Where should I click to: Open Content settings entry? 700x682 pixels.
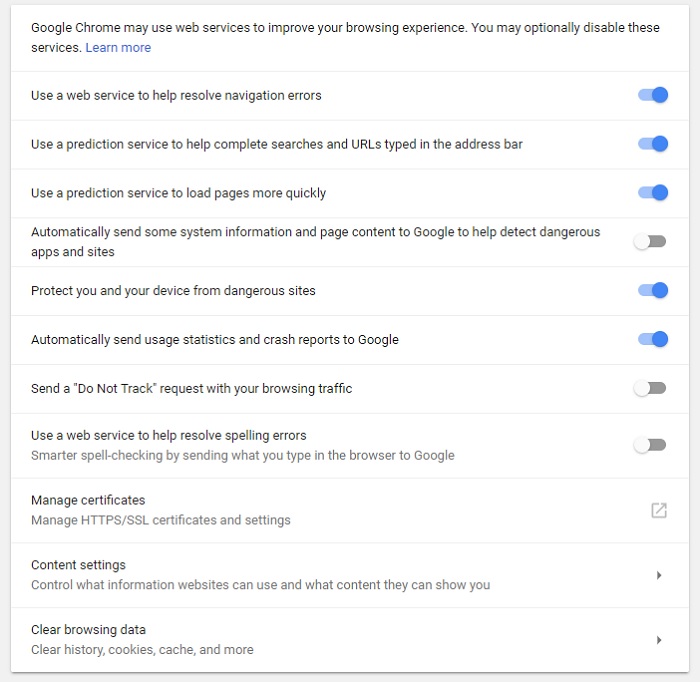point(350,575)
